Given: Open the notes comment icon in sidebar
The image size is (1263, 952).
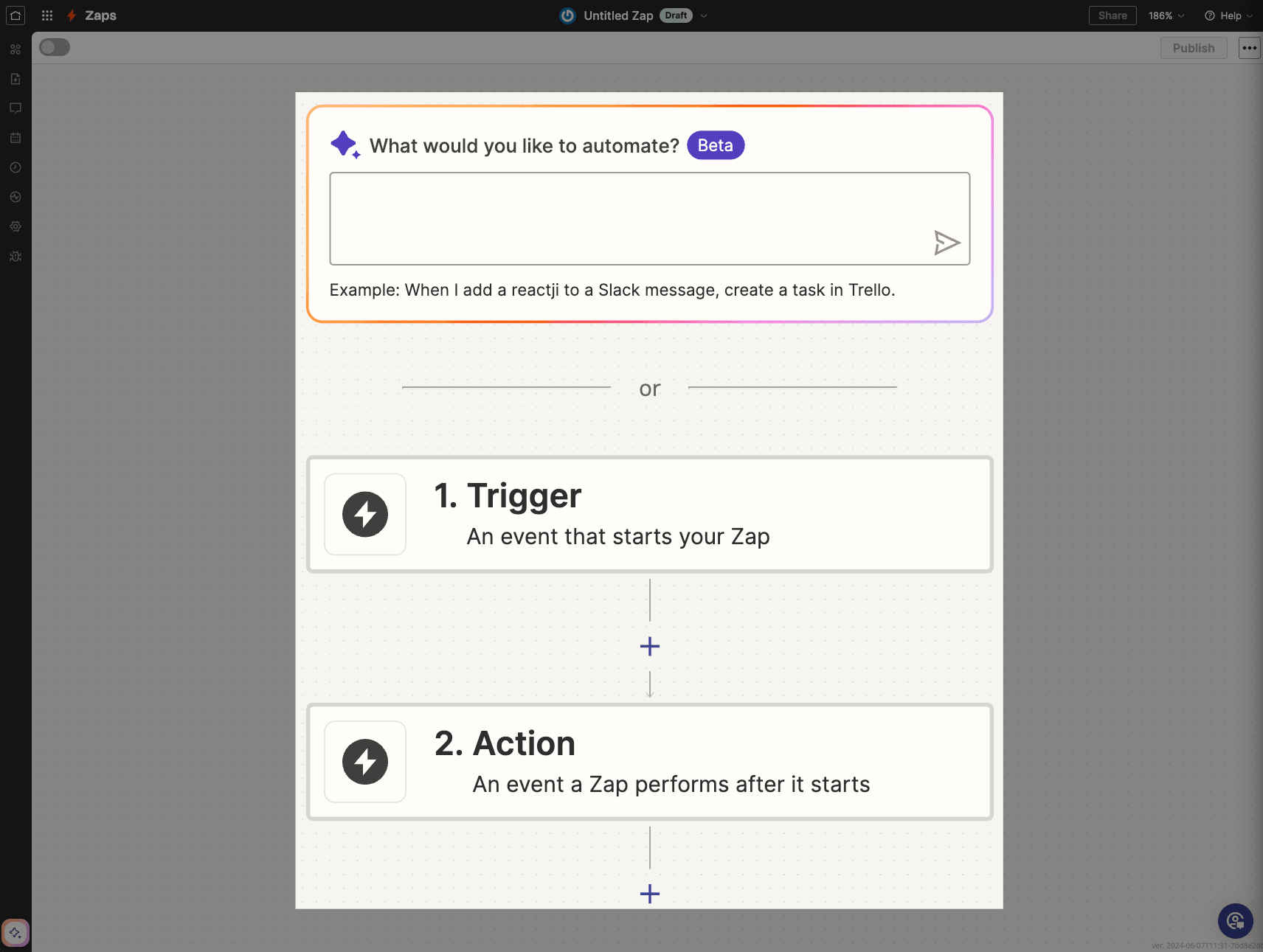Looking at the screenshot, I should (15, 108).
